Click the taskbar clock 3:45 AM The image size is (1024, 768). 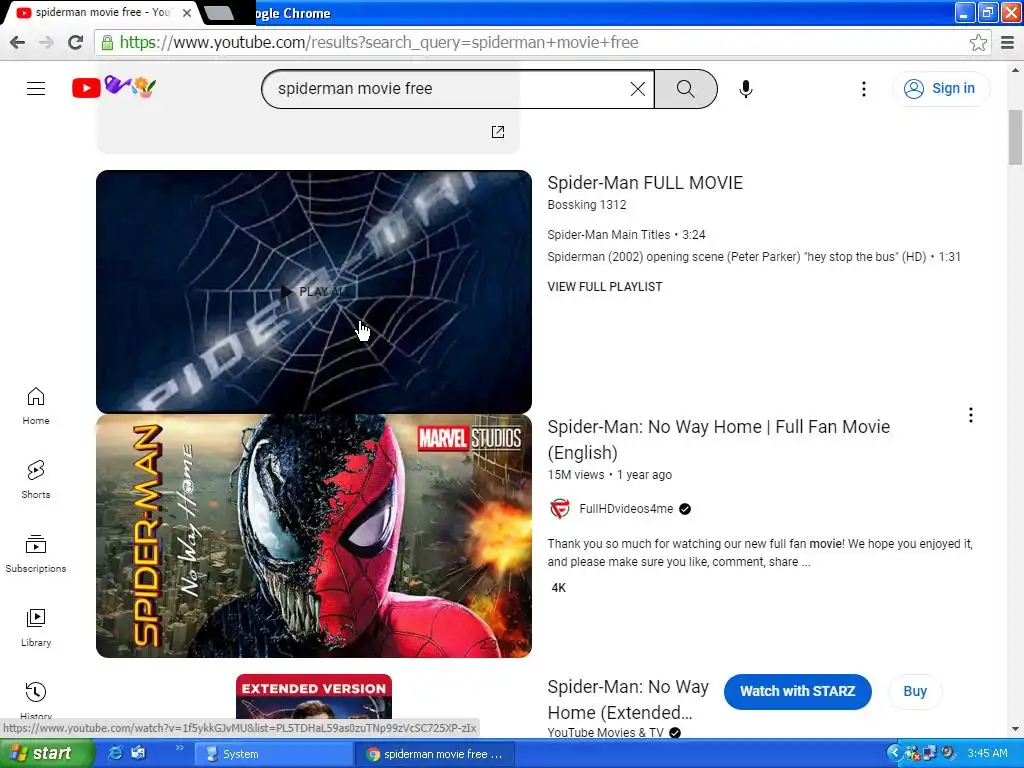click(x=987, y=754)
